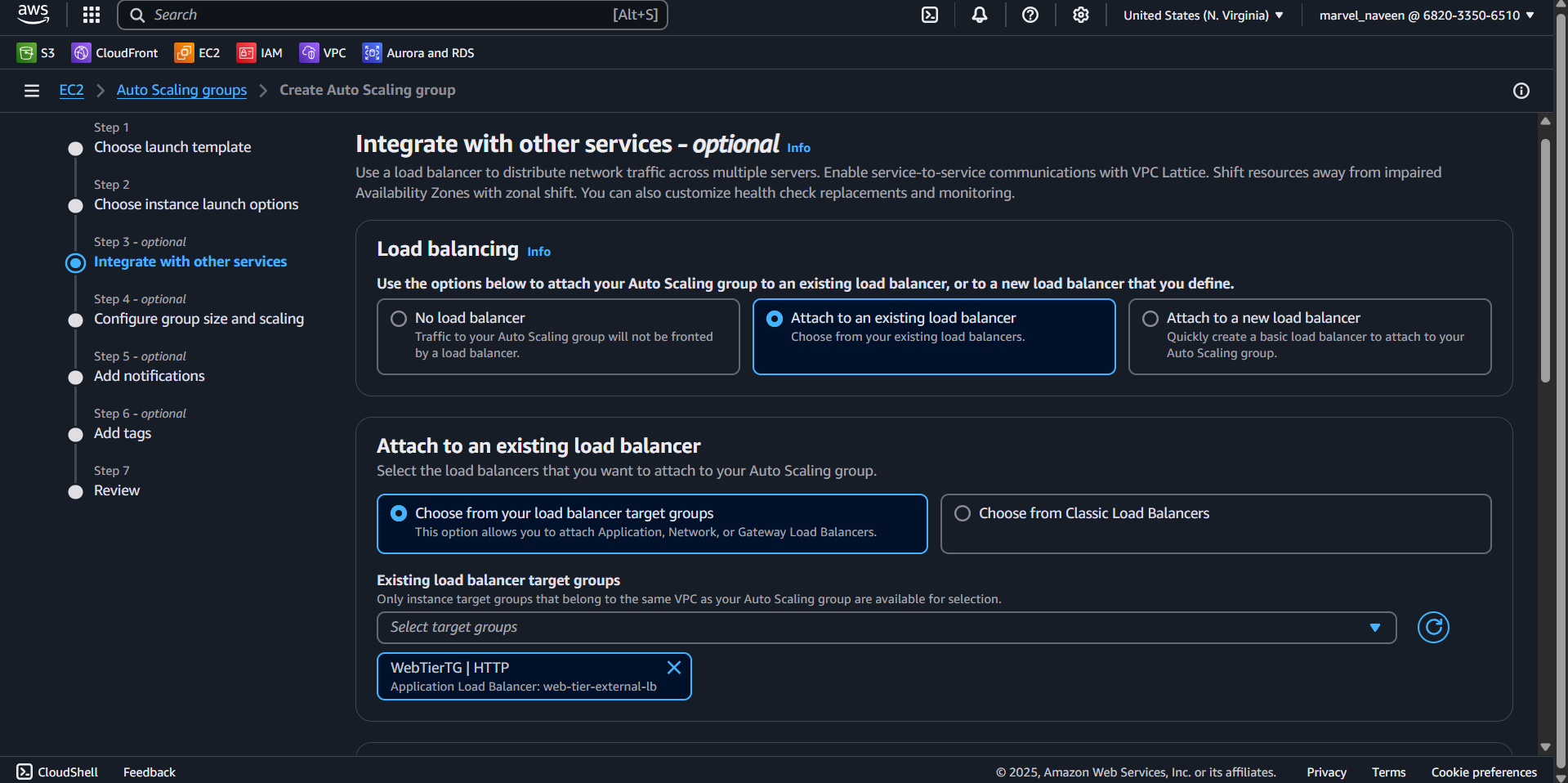Open the Privacy link
Screen dimensions: 1568x783
(x=1326, y=772)
